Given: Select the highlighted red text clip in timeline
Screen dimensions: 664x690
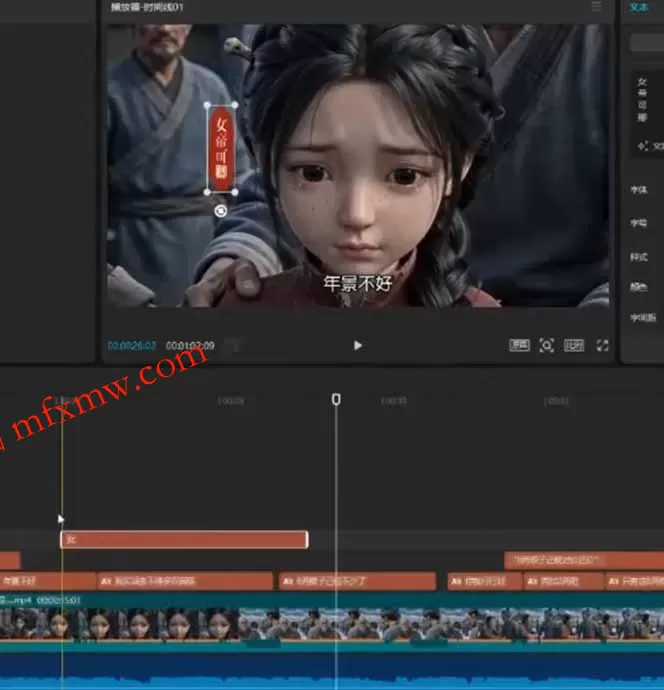Looking at the screenshot, I should pos(184,540).
